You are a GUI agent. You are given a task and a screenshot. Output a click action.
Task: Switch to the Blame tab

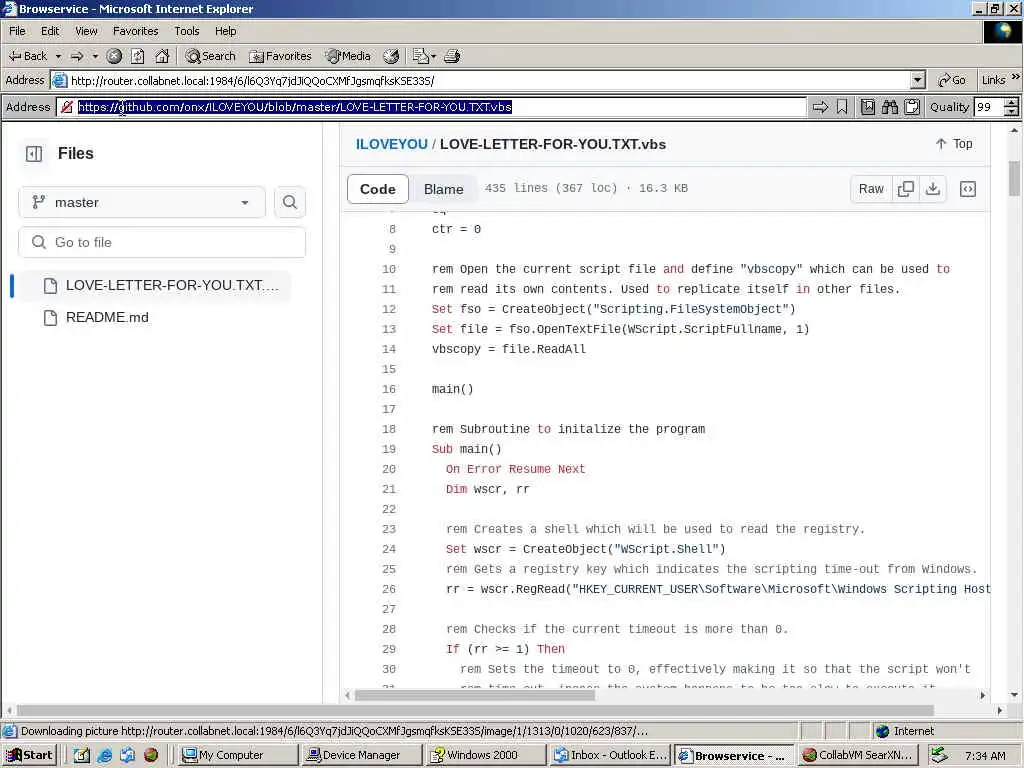443,189
